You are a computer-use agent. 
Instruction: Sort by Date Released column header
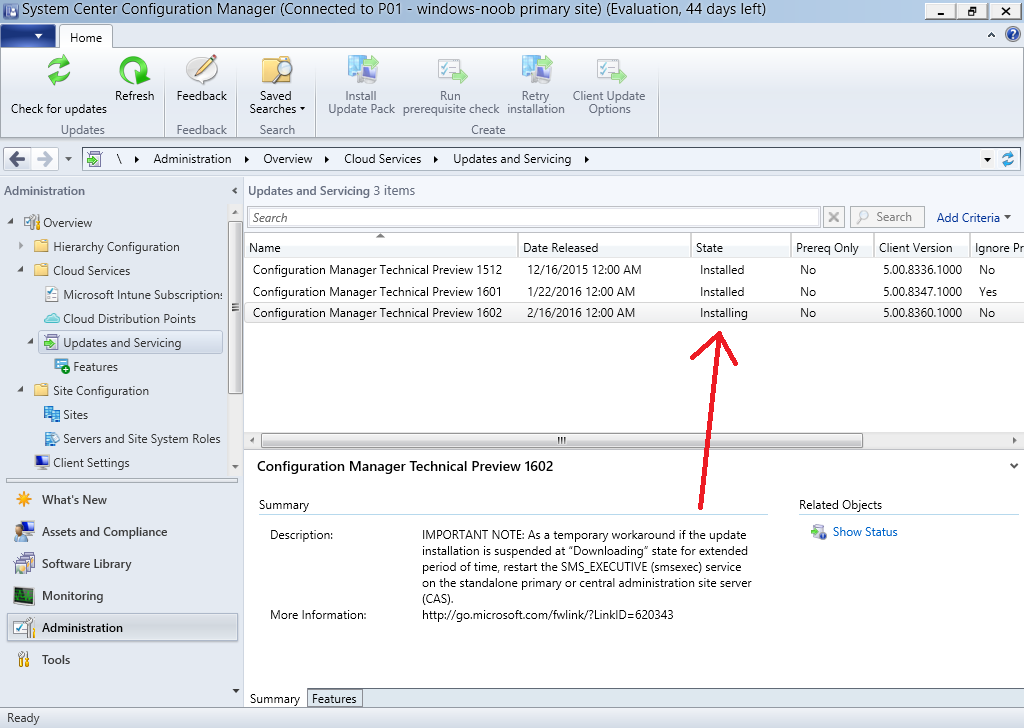coord(604,247)
